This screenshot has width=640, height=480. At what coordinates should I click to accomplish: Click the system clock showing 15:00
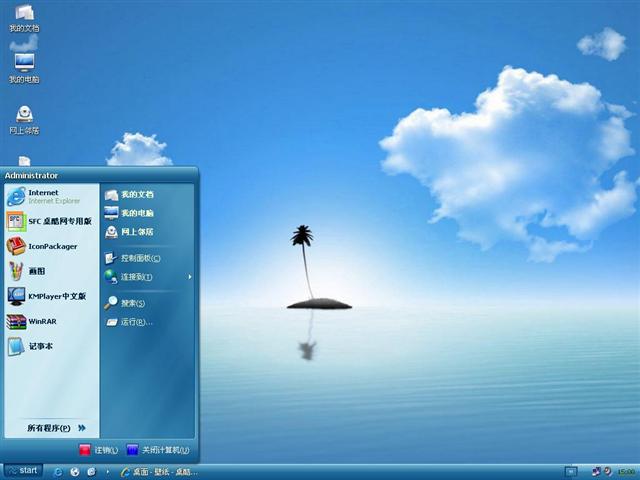pyautogui.click(x=627, y=473)
